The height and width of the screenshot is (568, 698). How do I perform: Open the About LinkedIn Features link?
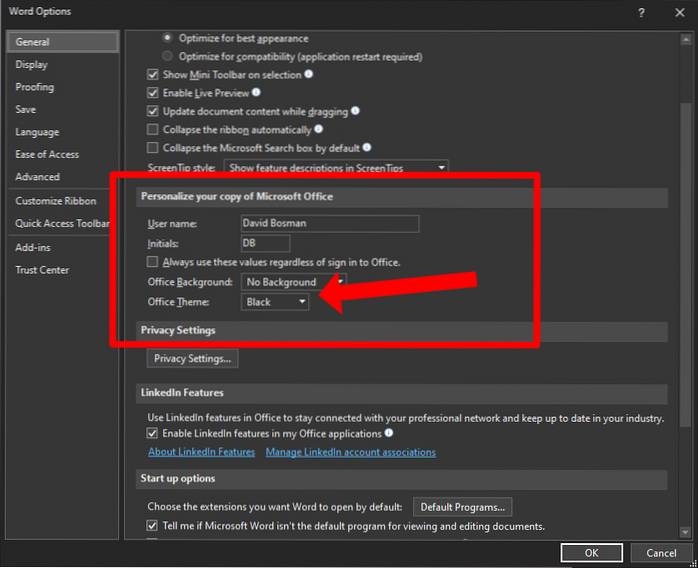(x=201, y=452)
